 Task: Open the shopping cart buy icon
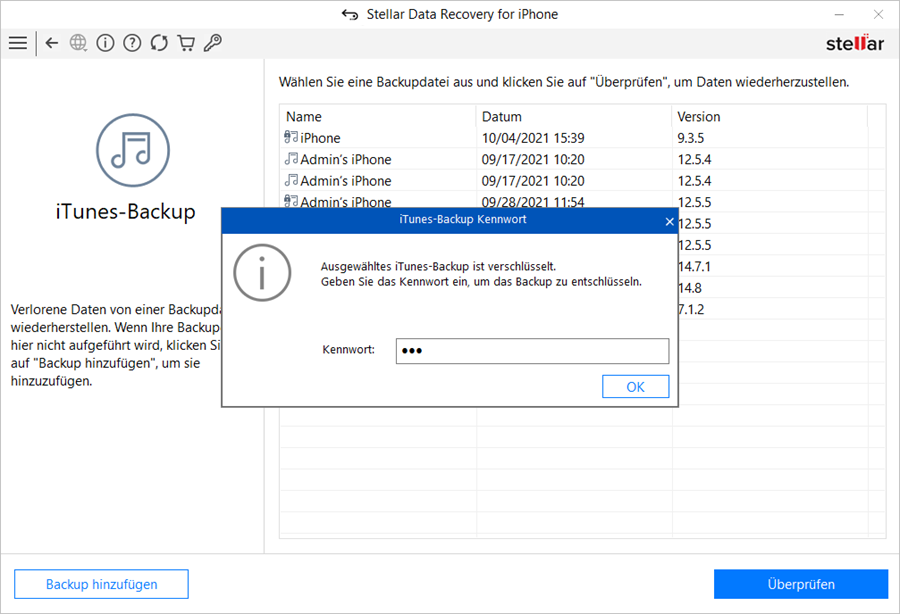click(186, 43)
